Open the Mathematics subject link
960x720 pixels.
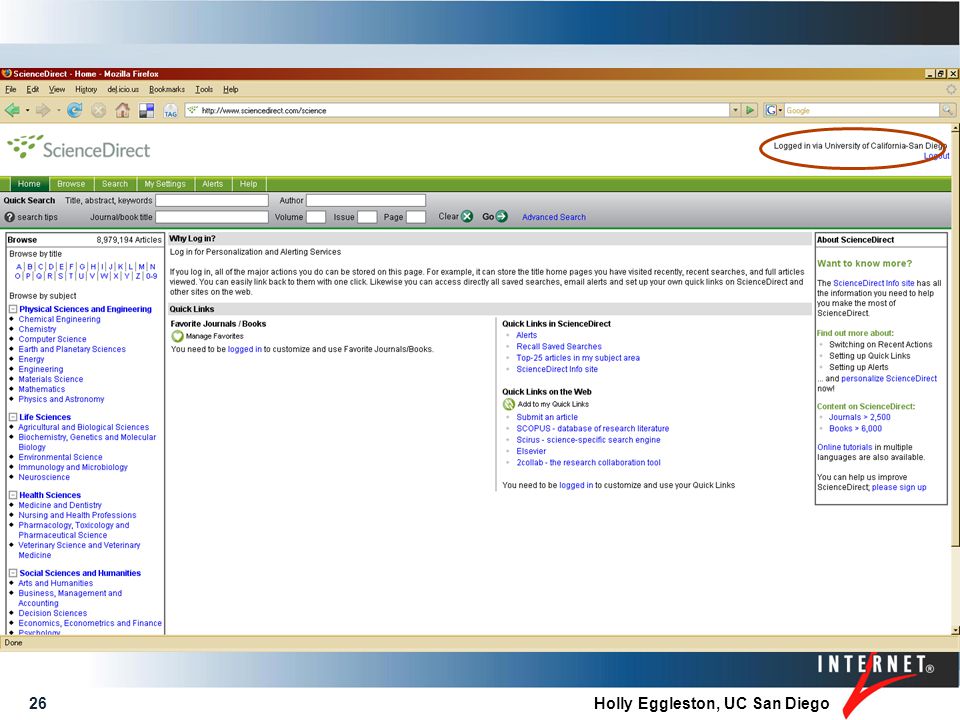[x=42, y=389]
